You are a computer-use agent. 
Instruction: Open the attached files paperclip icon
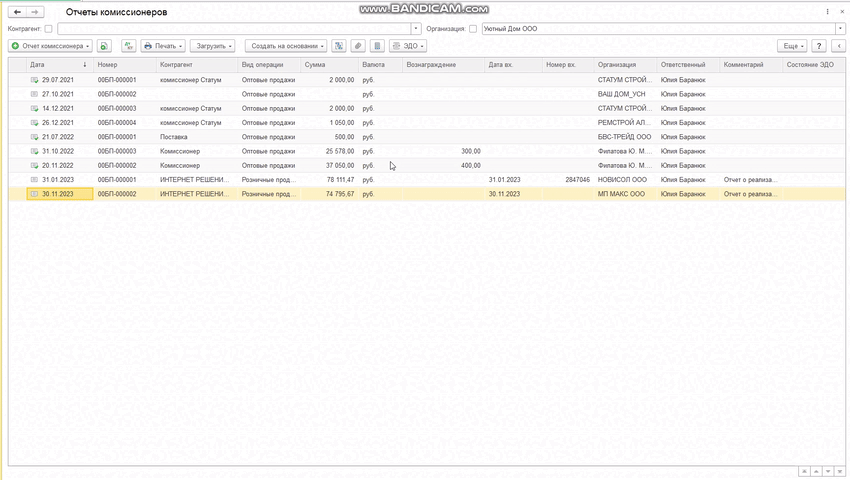point(358,46)
